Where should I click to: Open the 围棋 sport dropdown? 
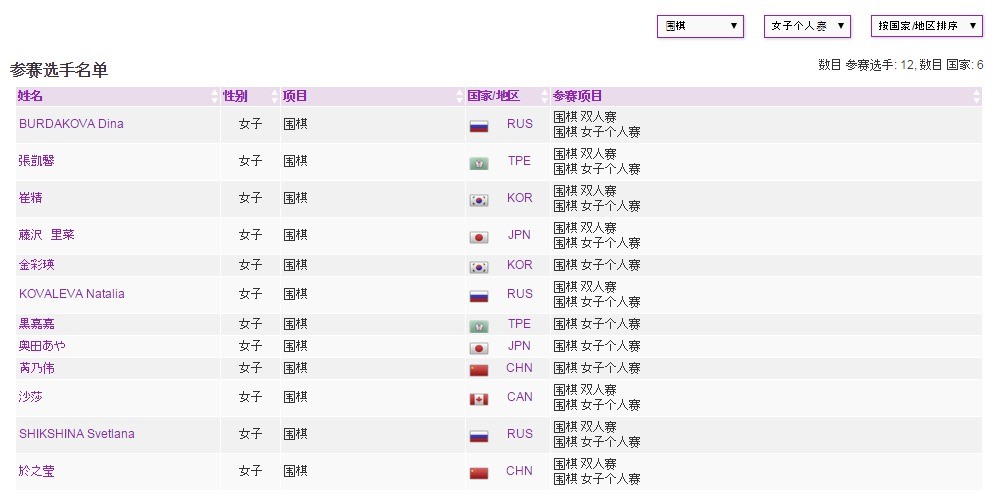coord(700,26)
